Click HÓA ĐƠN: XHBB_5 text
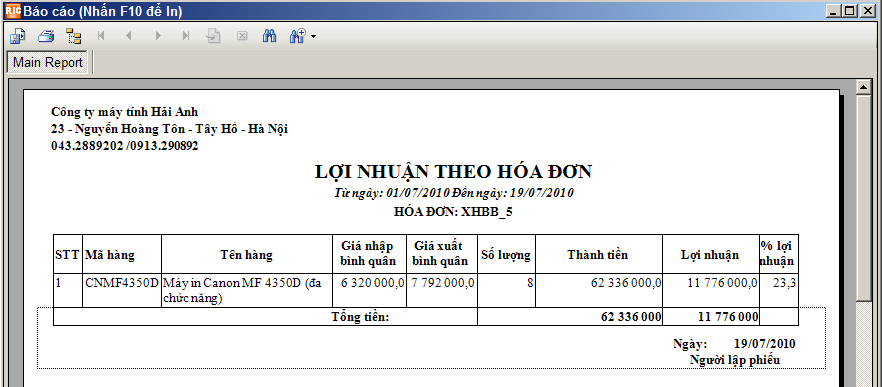This screenshot has width=882, height=387. click(453, 212)
